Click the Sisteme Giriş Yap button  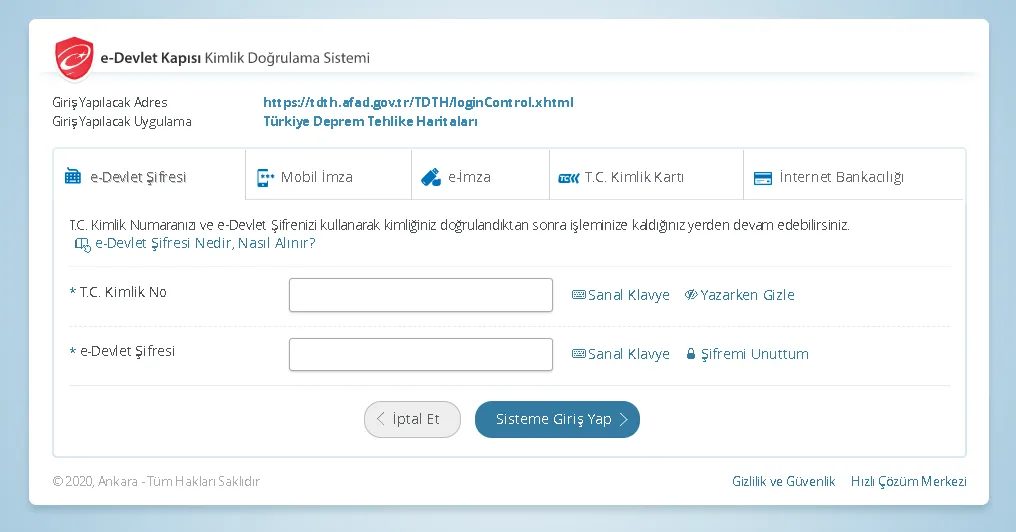click(557, 419)
